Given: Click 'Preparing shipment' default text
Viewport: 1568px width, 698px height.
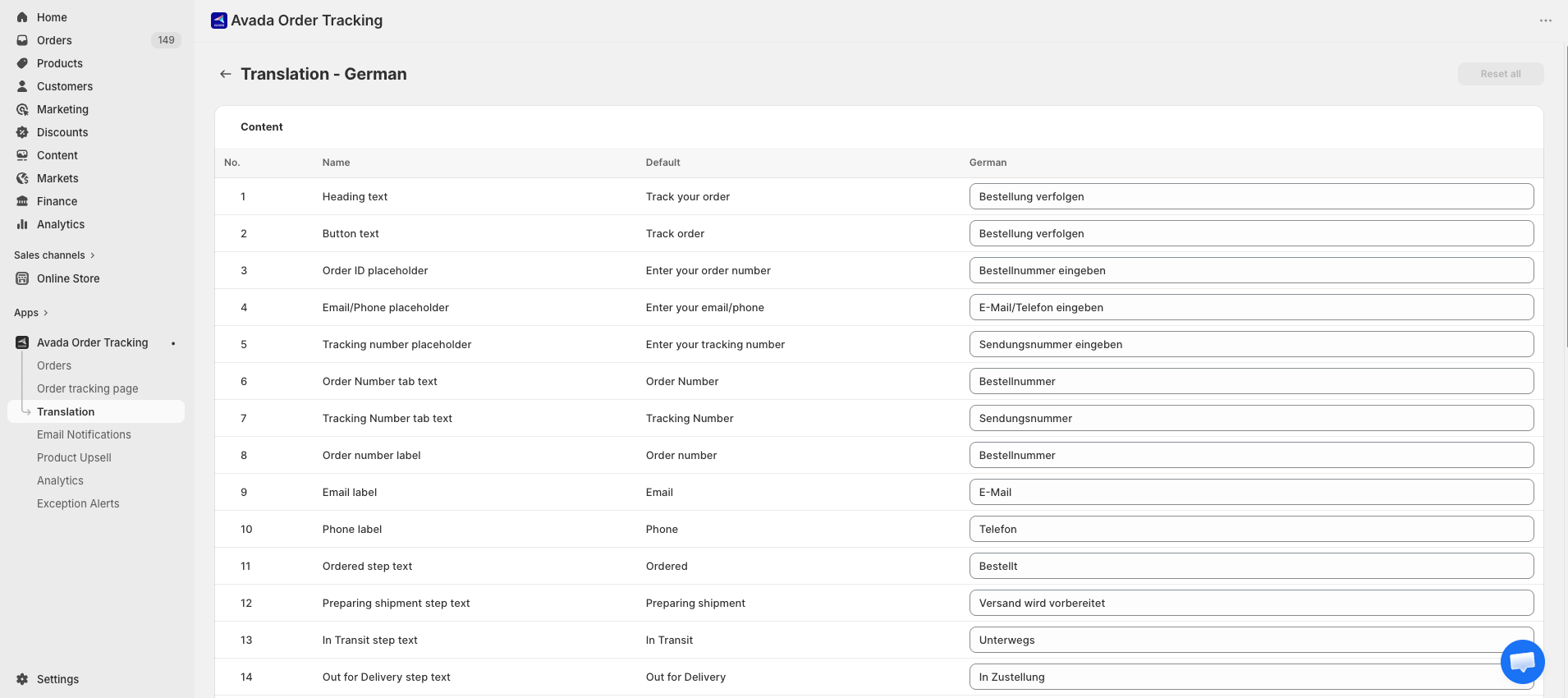Looking at the screenshot, I should pos(695,603).
